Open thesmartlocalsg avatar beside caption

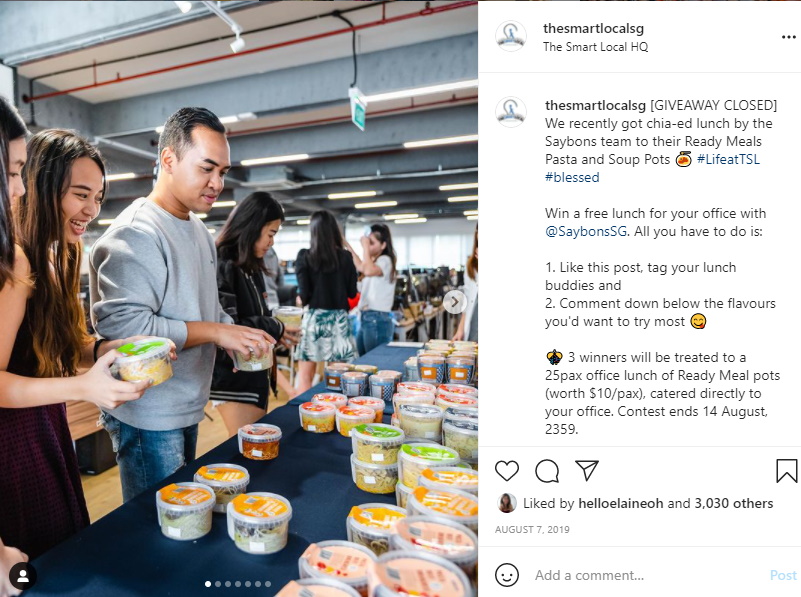(511, 112)
